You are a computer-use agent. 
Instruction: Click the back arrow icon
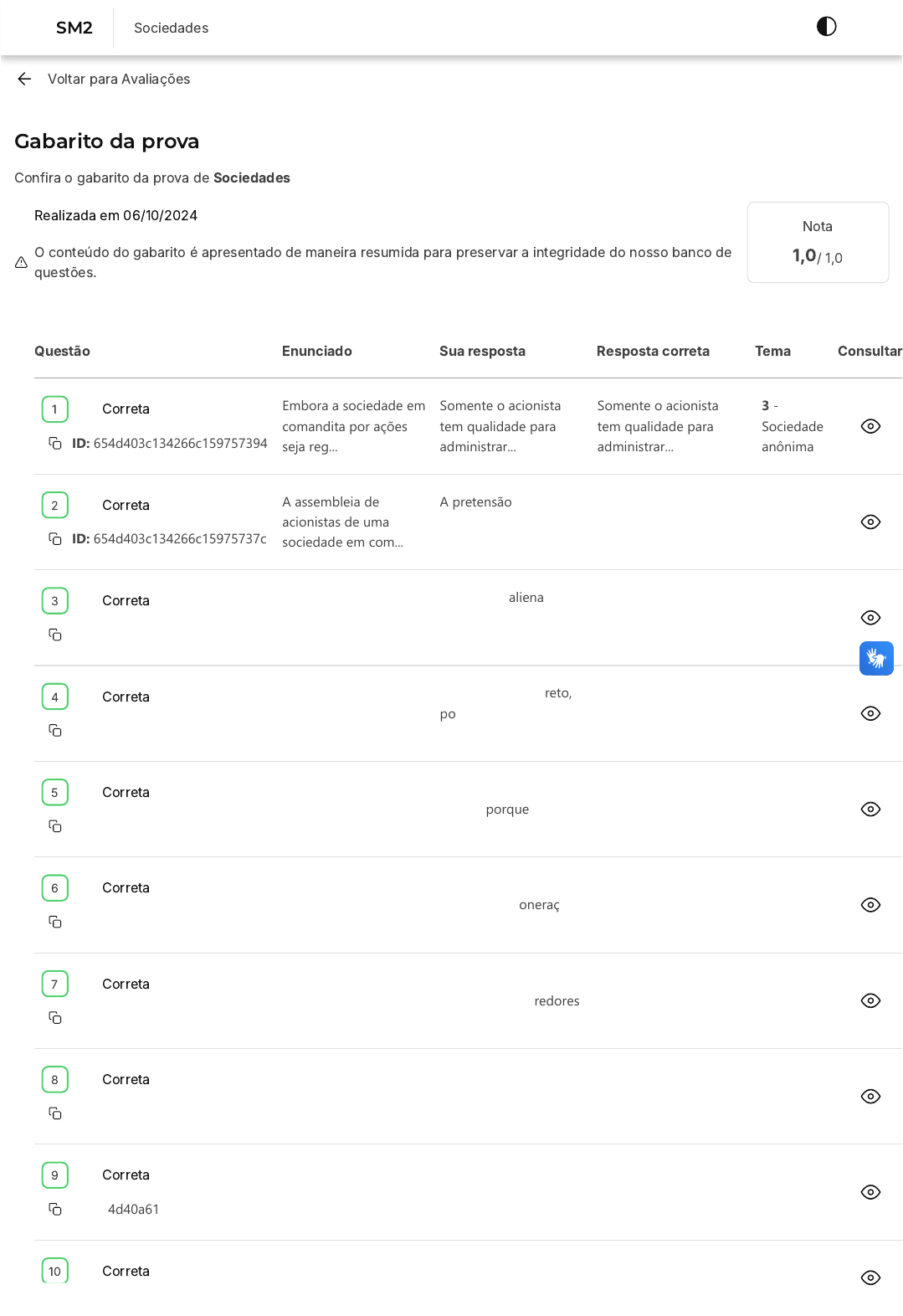24,79
